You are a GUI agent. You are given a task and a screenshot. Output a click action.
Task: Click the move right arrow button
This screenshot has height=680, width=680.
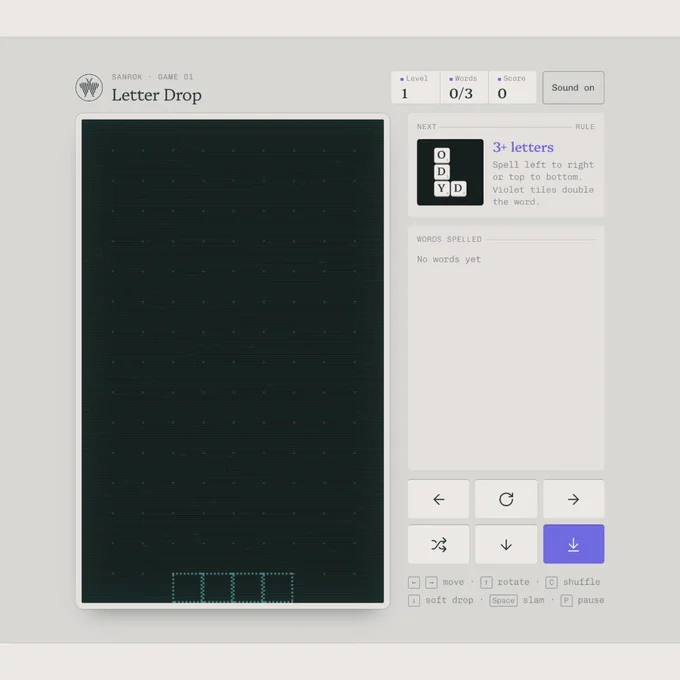point(573,499)
